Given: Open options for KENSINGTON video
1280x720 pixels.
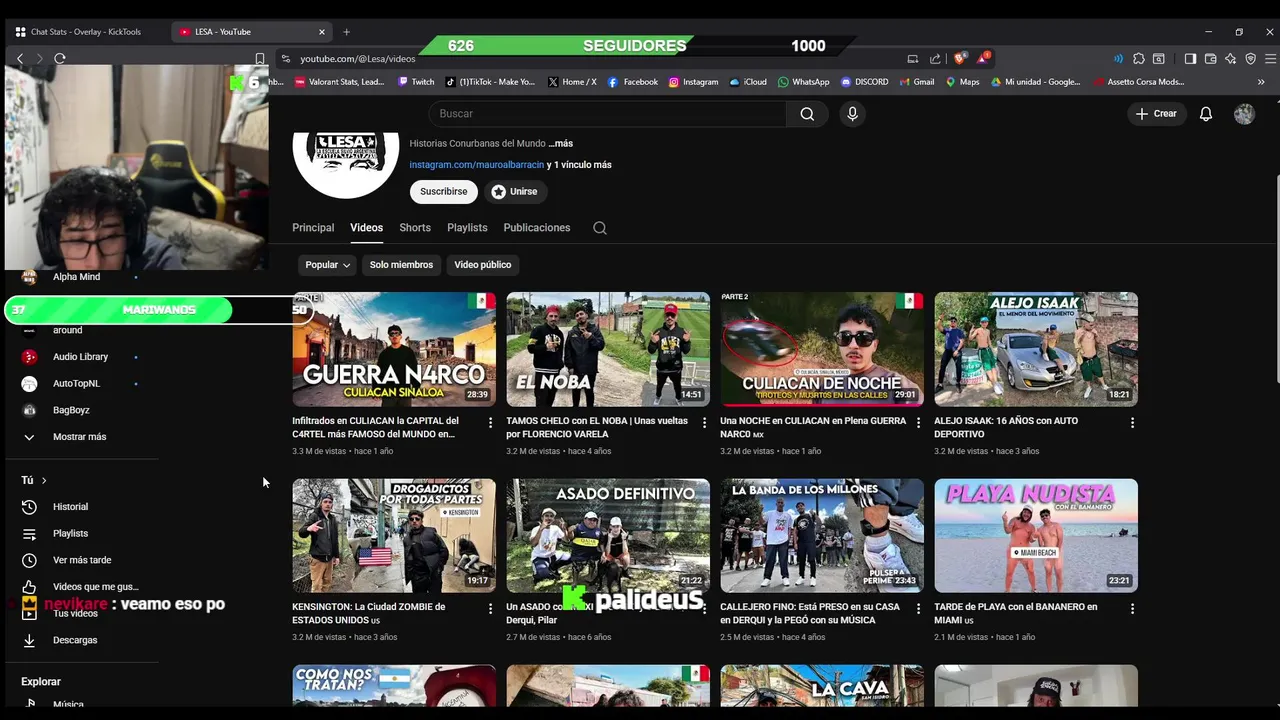Looking at the screenshot, I should click(x=490, y=609).
